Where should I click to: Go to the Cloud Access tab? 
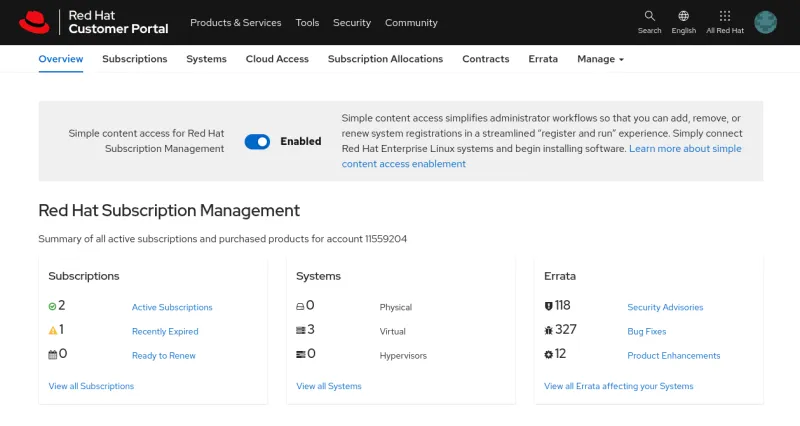[277, 59]
